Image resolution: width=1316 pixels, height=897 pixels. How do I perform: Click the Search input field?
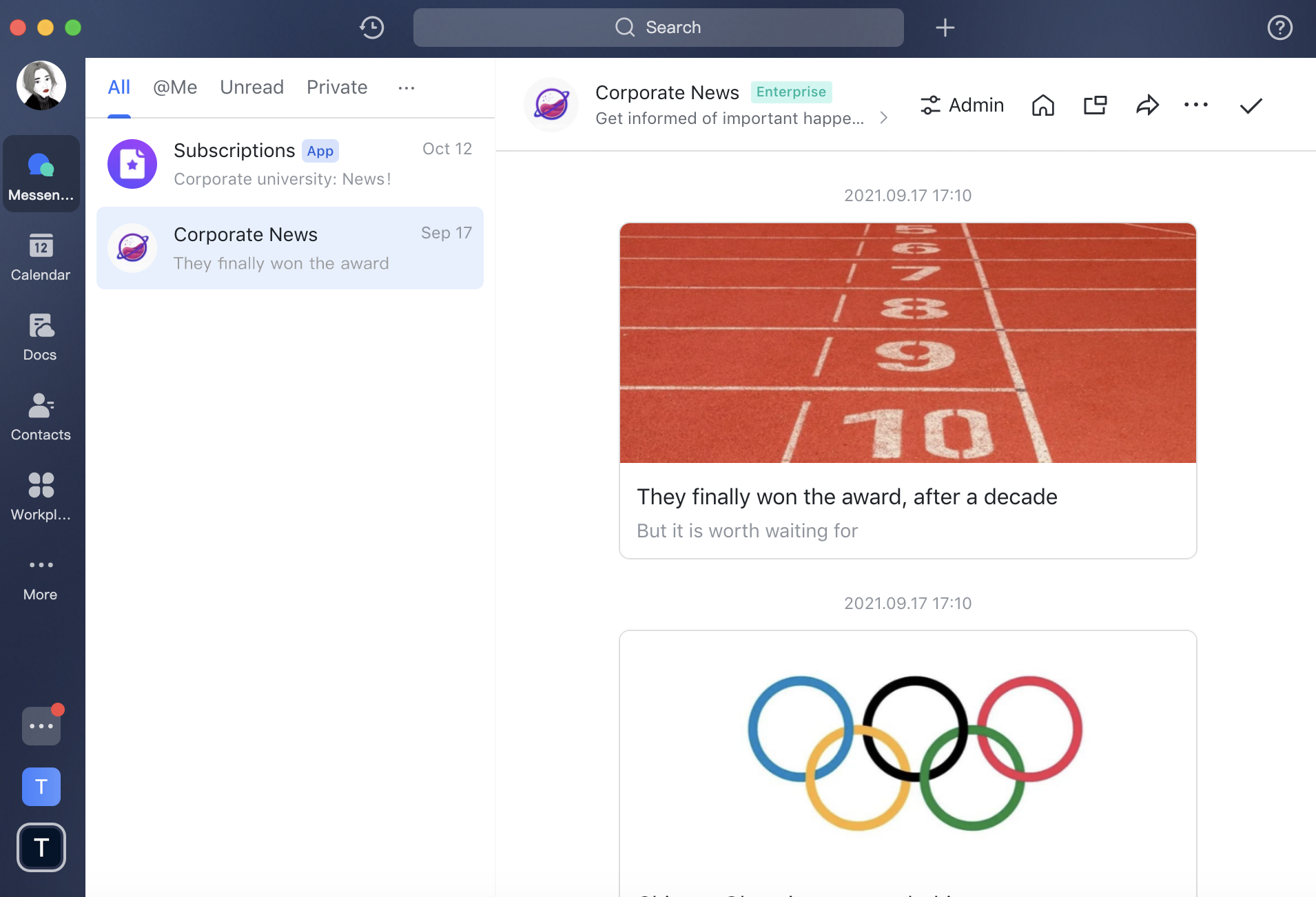tap(658, 28)
